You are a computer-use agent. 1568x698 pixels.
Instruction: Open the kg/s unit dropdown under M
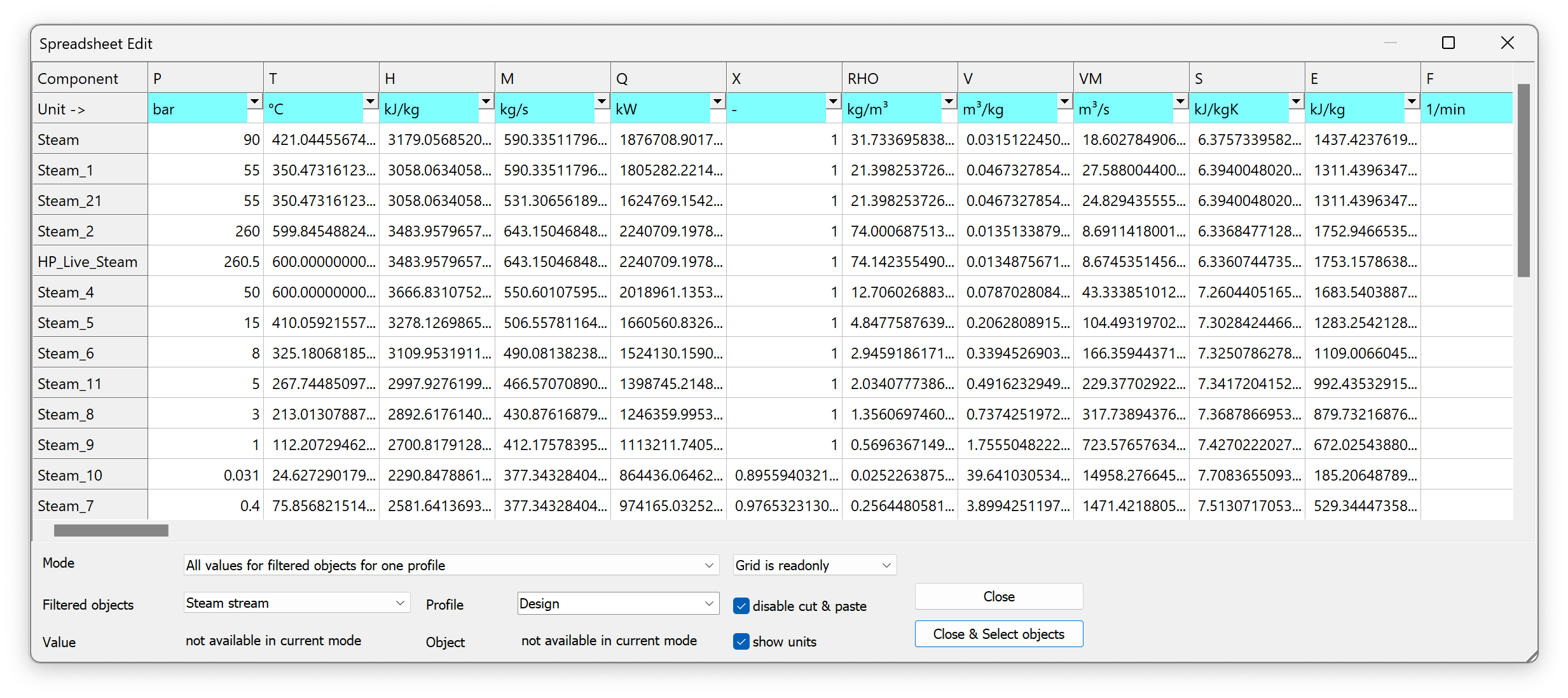602,102
